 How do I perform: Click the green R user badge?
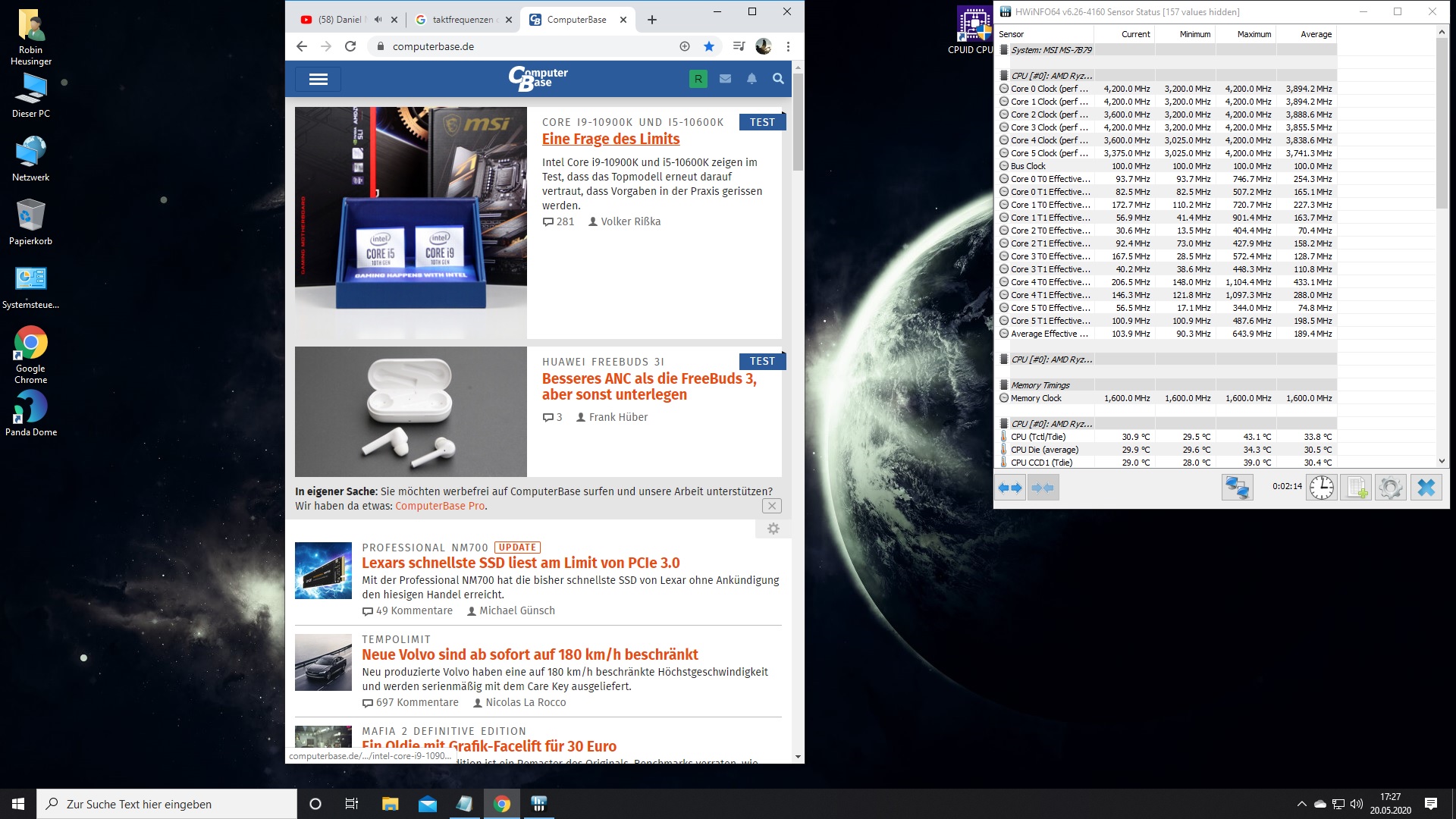(698, 79)
